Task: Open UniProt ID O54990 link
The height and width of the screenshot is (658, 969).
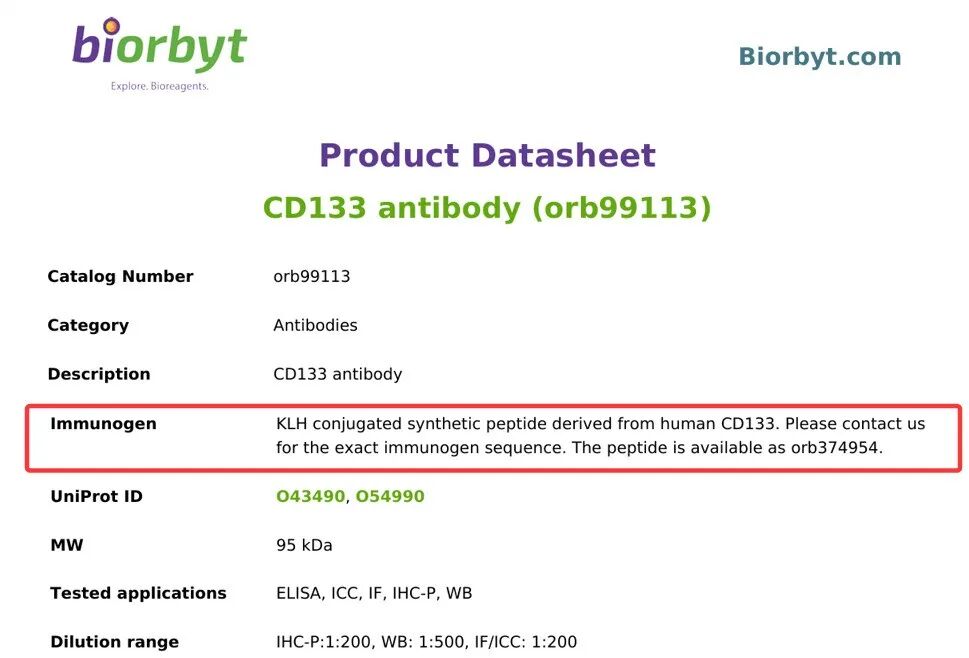Action: click(x=390, y=497)
